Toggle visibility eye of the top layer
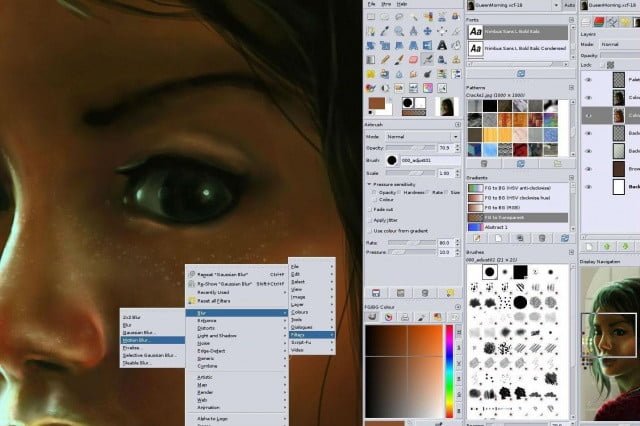 (588, 80)
